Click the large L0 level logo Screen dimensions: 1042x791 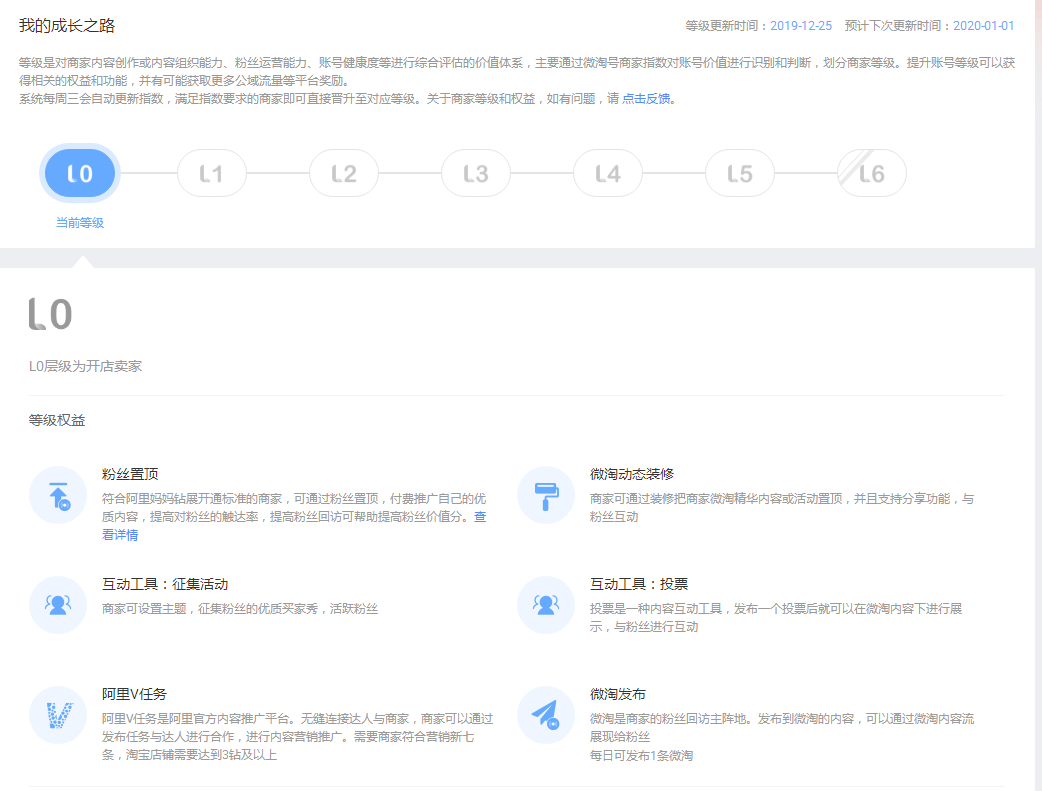(51, 314)
